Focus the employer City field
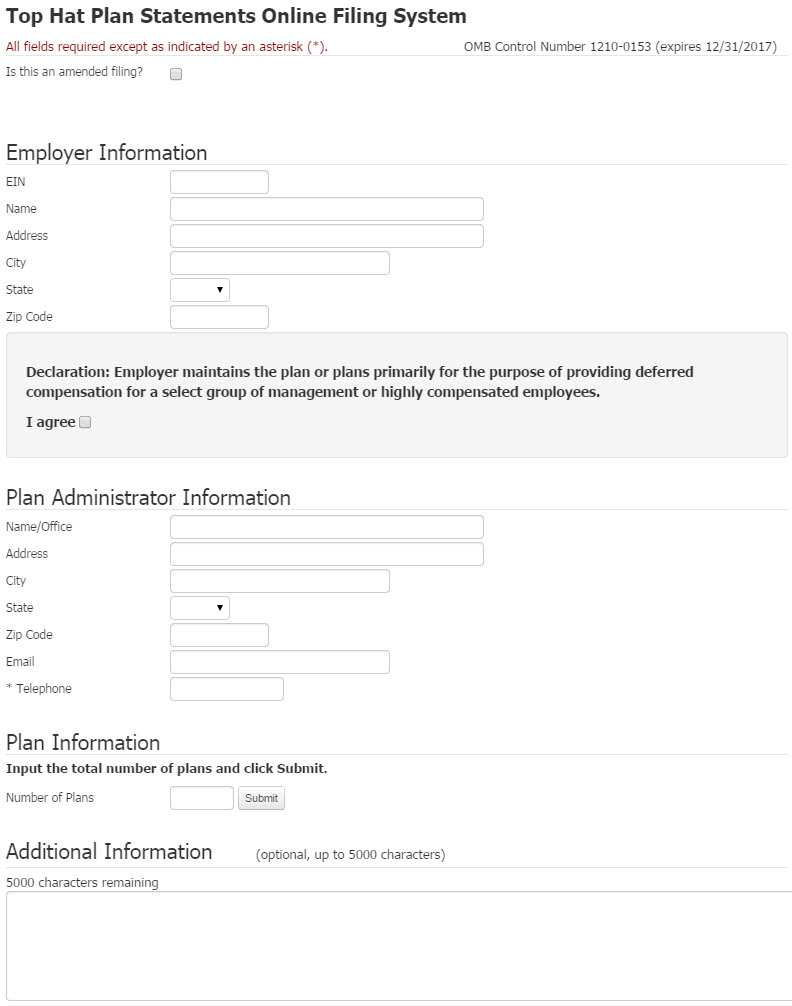The image size is (792, 1006). (x=278, y=262)
